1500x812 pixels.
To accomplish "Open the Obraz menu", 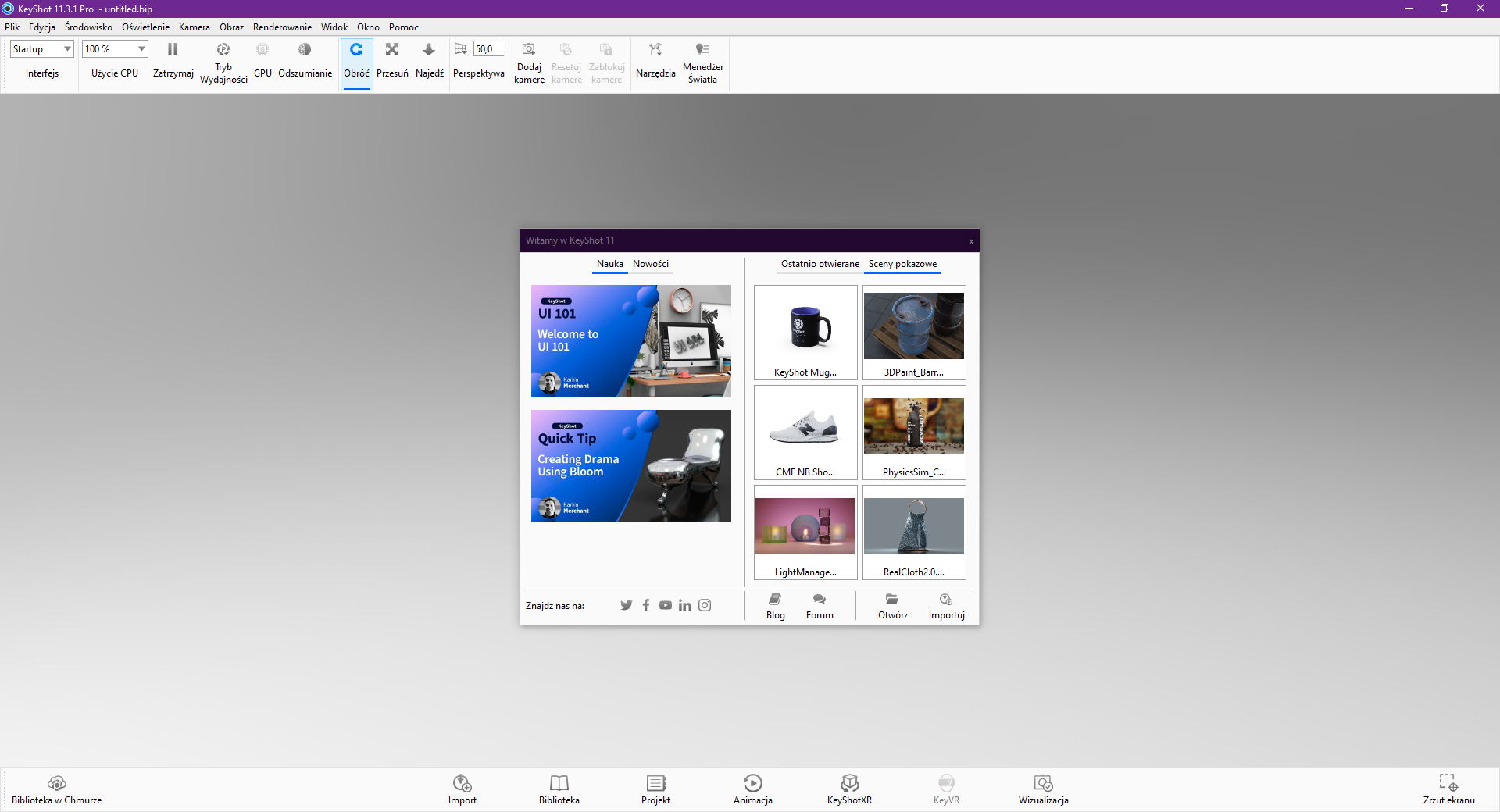I will (231, 27).
